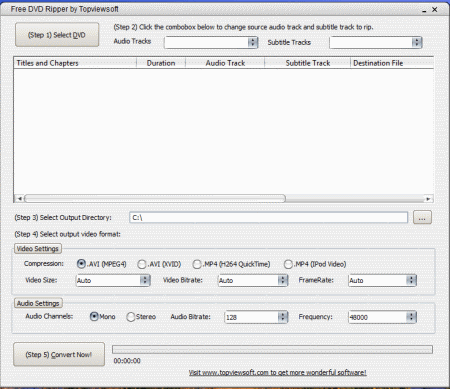Click the list's left scroll arrow
This screenshot has height=389, width=450.
coord(19,199)
